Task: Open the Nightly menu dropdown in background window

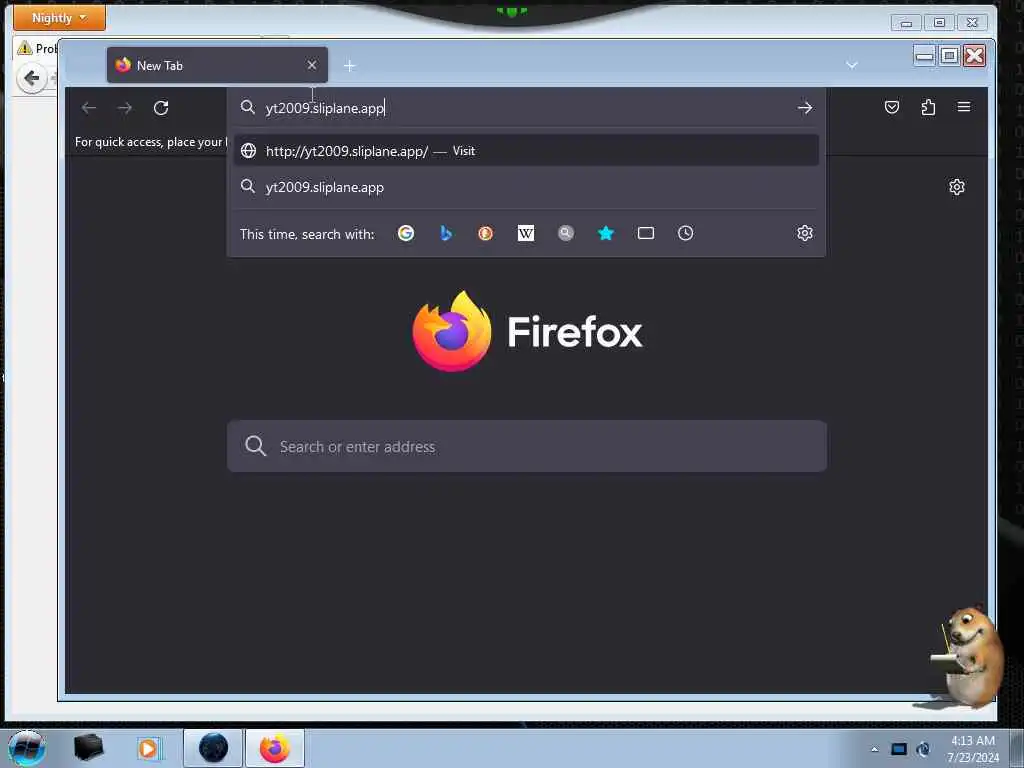Action: click(x=59, y=18)
